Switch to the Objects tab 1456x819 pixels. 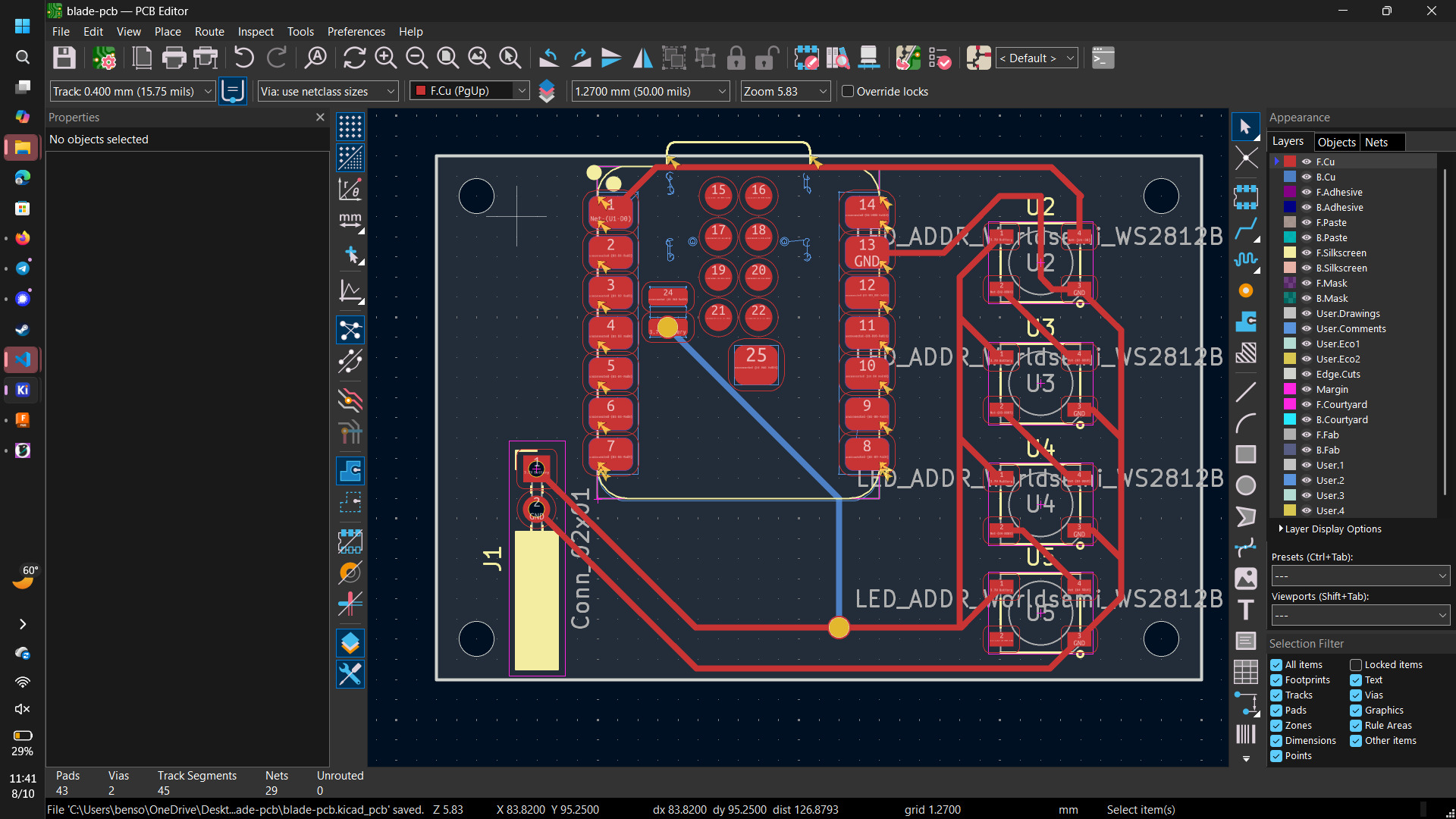(1336, 142)
